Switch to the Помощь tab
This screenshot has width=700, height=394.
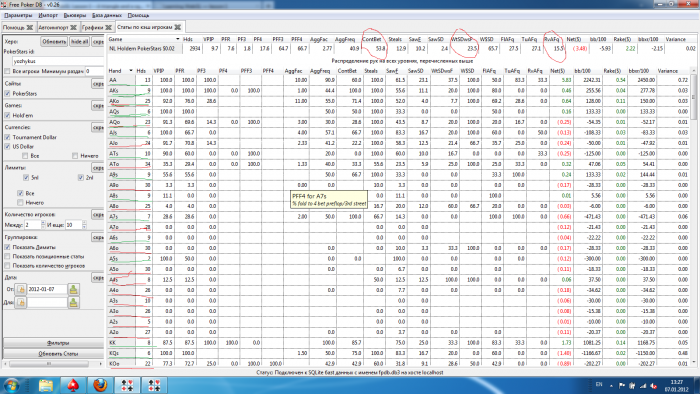click(x=13, y=28)
